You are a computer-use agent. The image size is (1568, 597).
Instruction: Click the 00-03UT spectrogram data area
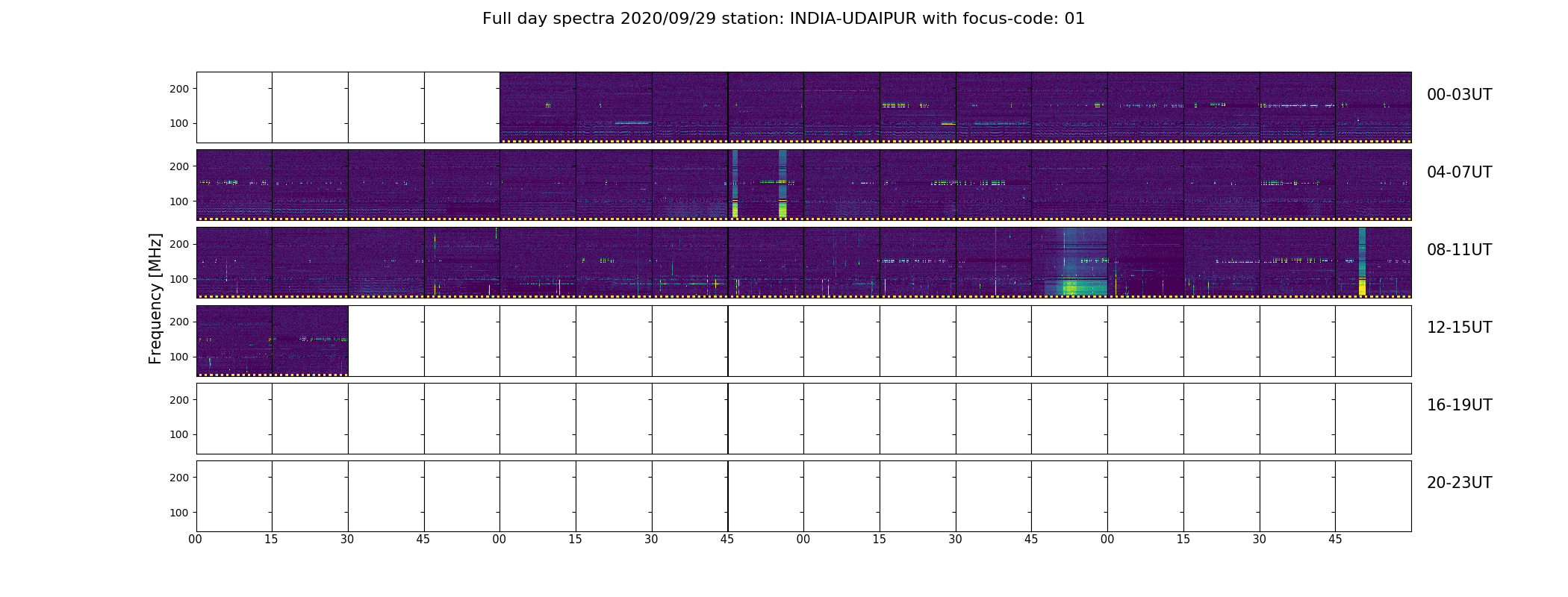click(x=955, y=107)
